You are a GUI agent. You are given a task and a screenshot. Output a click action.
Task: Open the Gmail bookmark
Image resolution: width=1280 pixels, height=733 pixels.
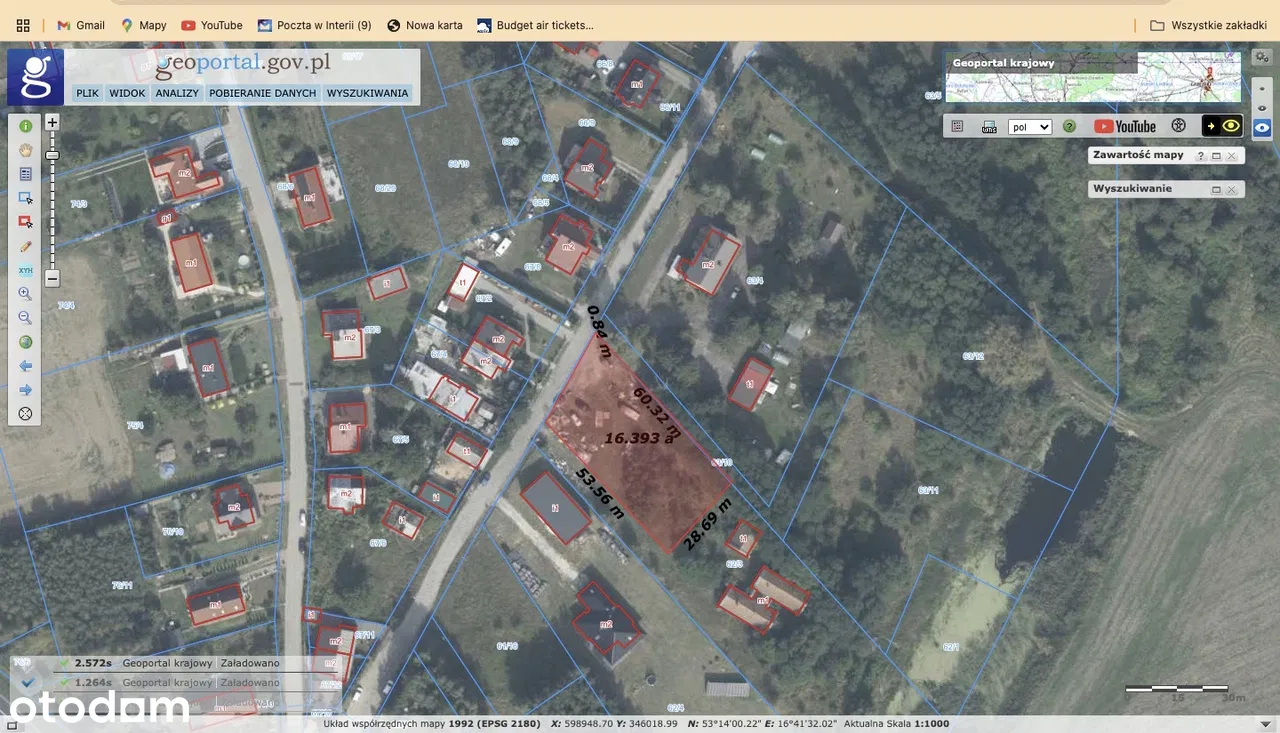coord(80,25)
